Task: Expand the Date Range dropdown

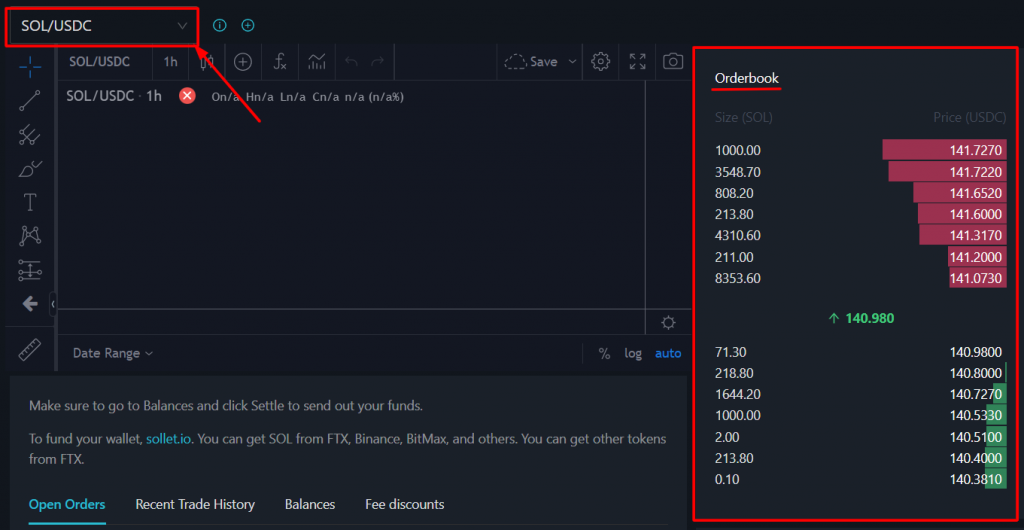Action: click(x=113, y=353)
